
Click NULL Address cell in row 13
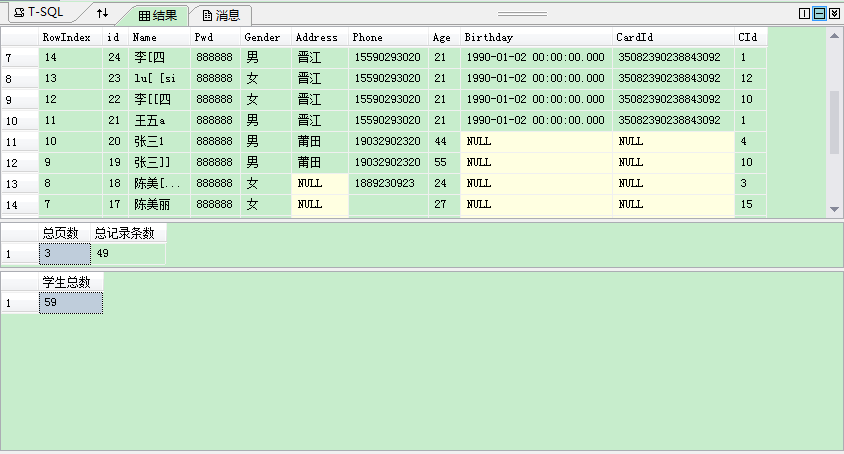pos(320,183)
